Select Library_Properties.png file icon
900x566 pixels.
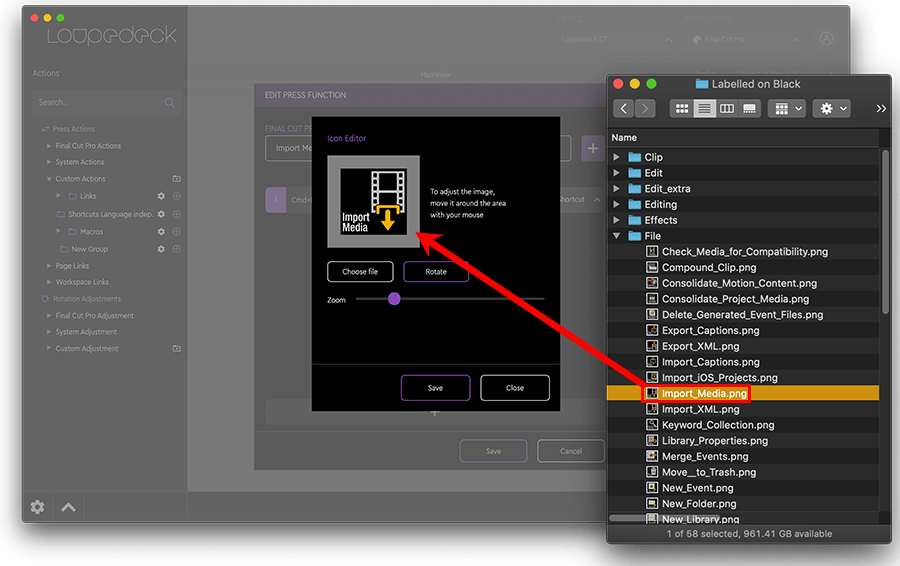(x=651, y=440)
